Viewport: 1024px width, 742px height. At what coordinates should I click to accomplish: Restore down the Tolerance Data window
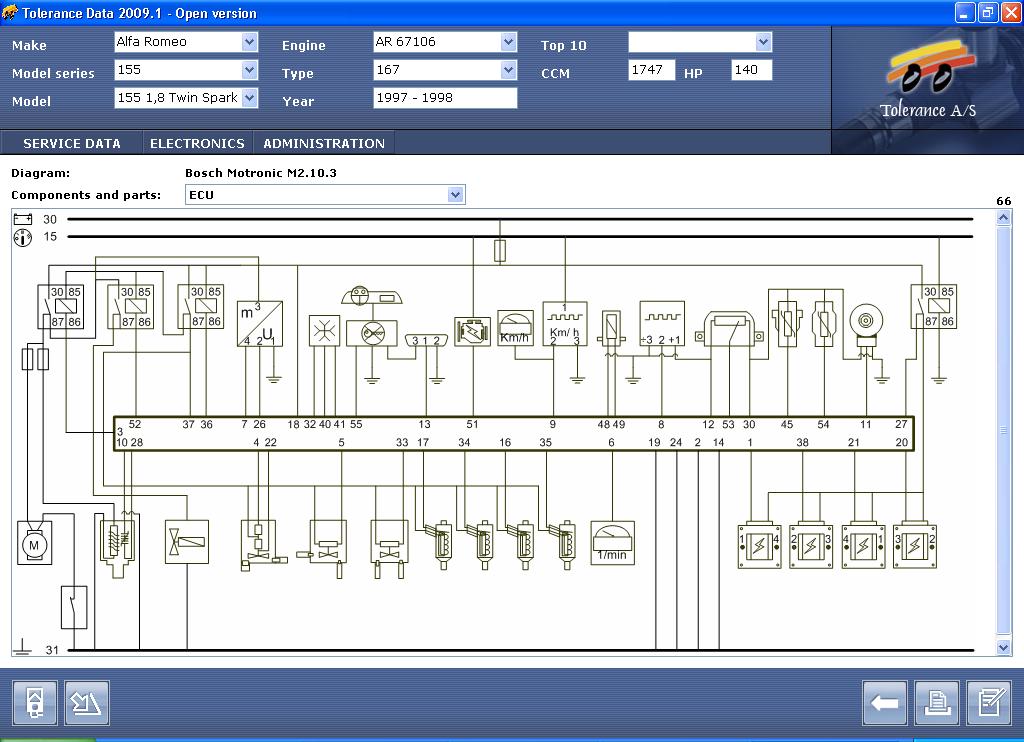pos(987,12)
